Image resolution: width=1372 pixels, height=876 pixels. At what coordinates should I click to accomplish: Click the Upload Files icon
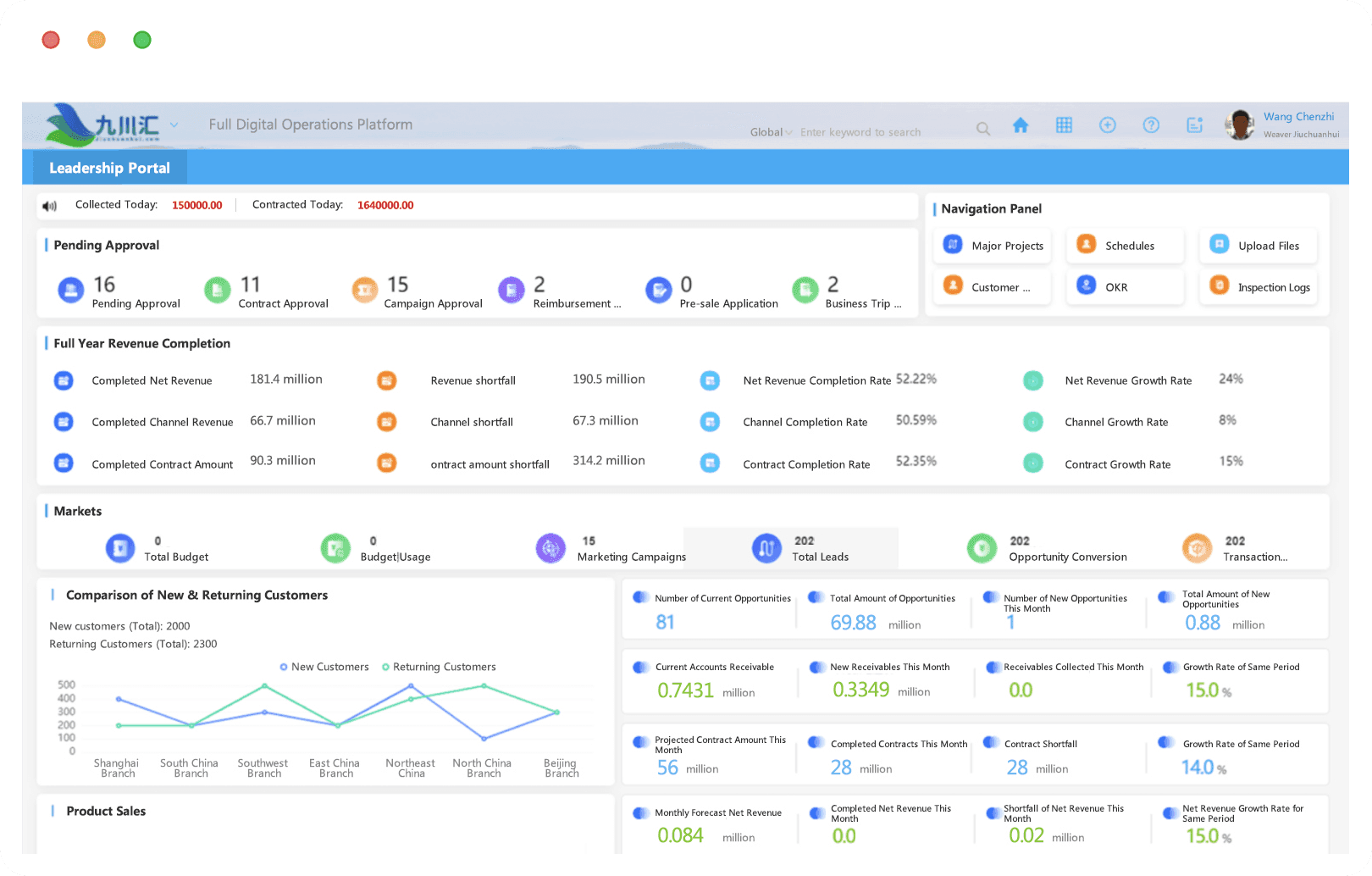(x=1219, y=244)
